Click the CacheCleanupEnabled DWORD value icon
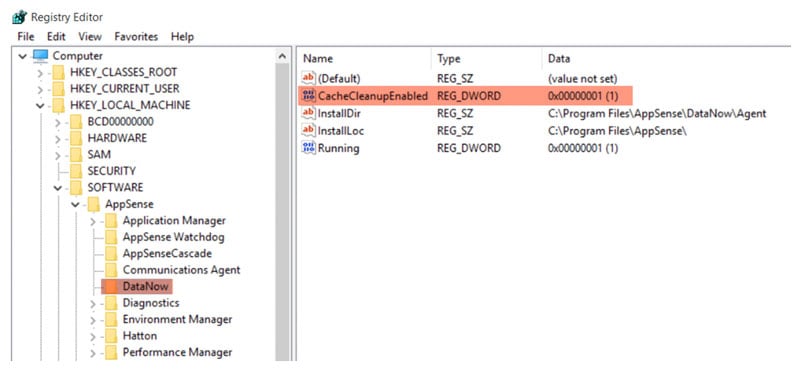 (309, 95)
